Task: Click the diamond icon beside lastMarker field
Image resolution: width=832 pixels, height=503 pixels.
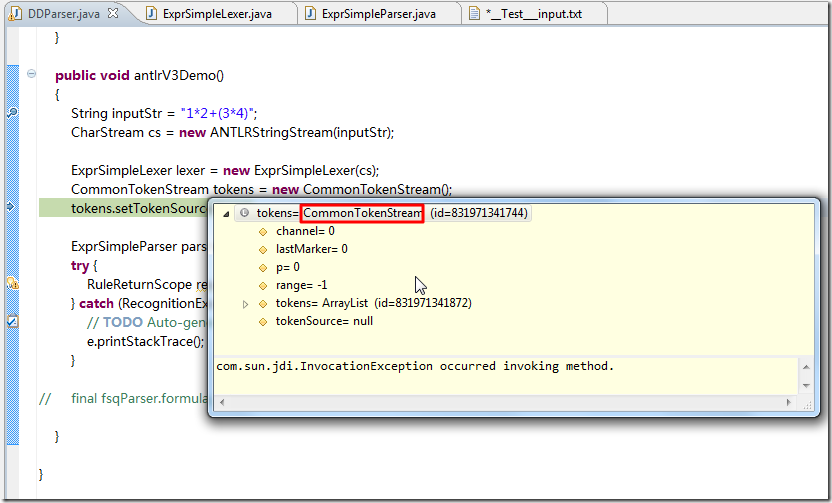Action: coord(263,249)
